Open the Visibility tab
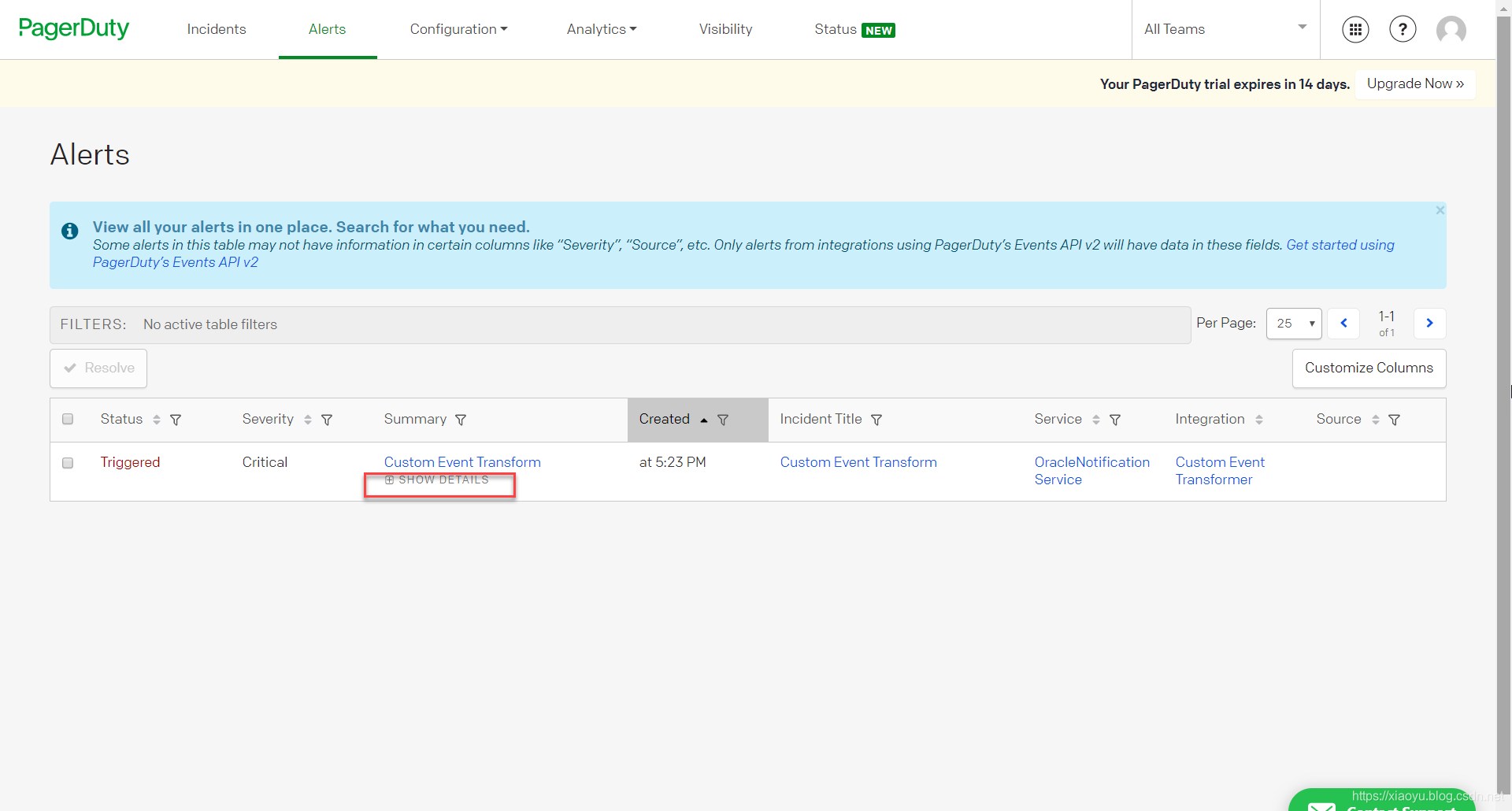The image size is (1512, 811). [x=725, y=29]
